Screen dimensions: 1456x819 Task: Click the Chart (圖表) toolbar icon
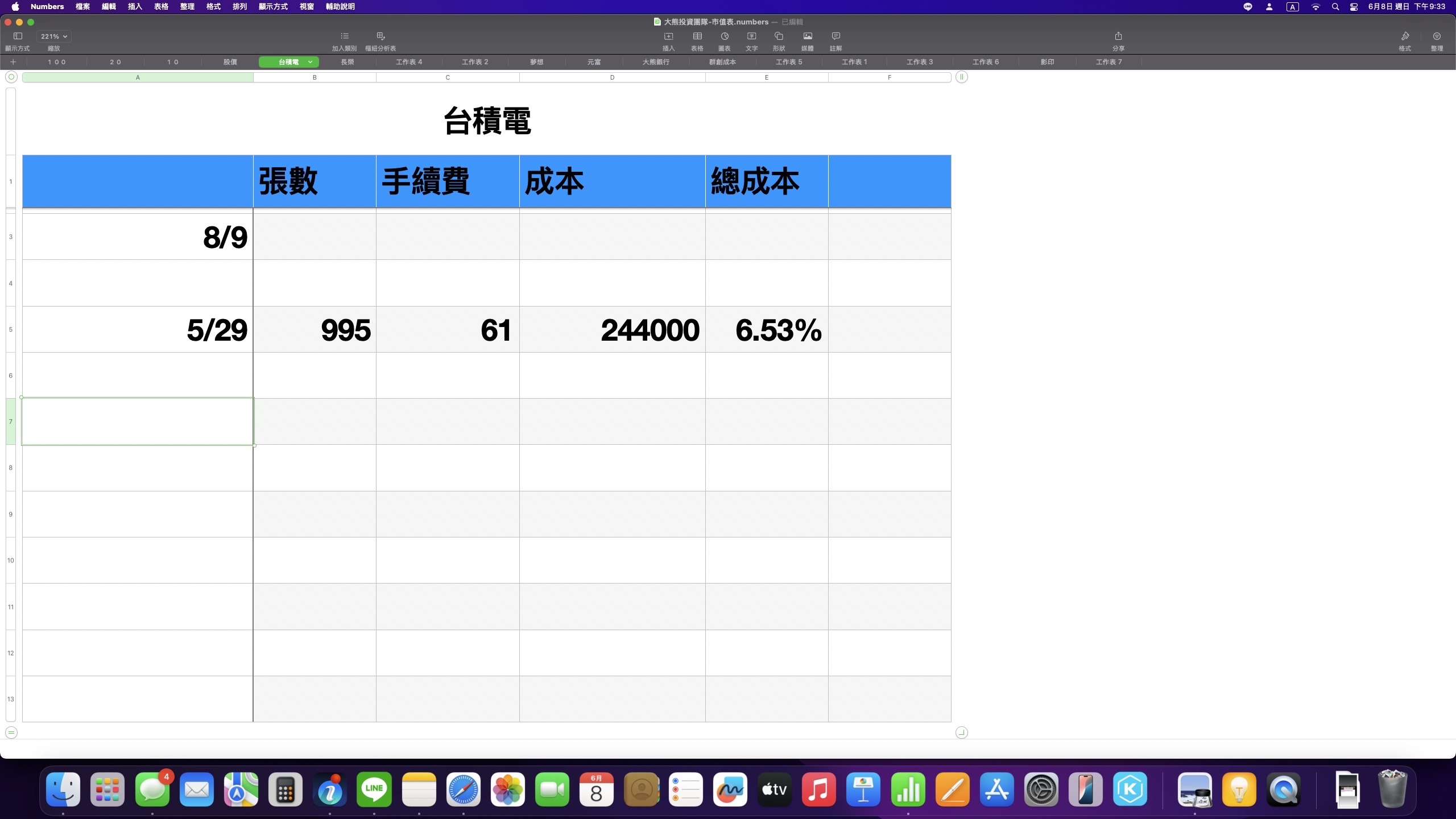[725, 36]
